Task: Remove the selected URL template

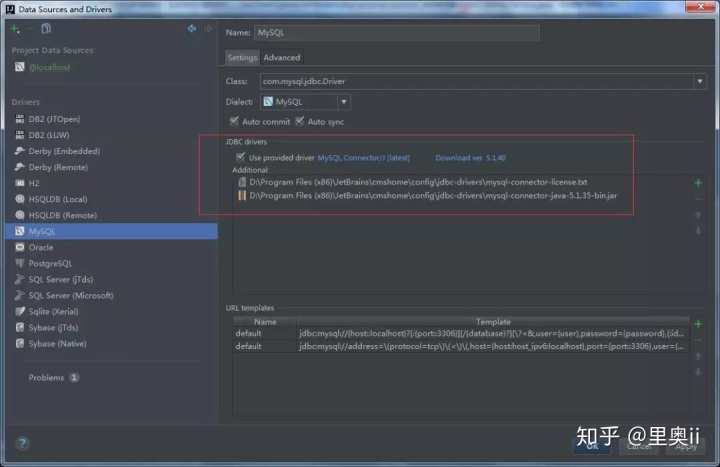Action: pyautogui.click(x=698, y=340)
